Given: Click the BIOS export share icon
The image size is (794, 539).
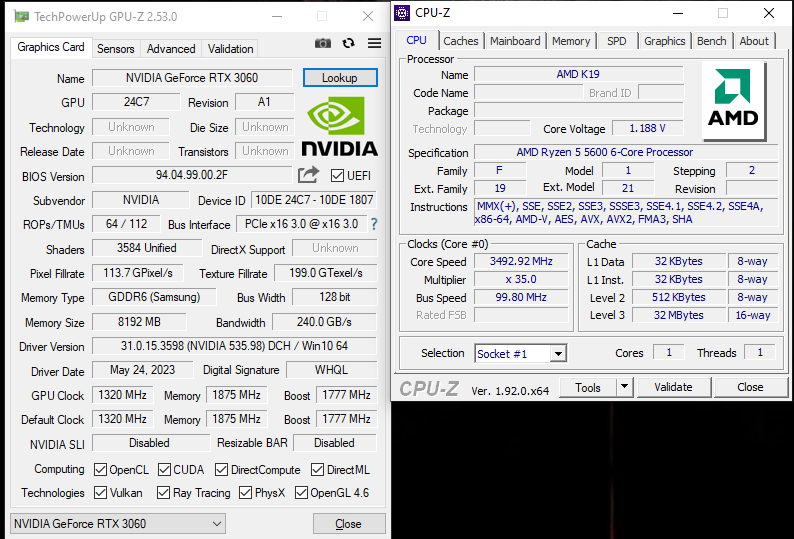Looking at the screenshot, I should (308, 175).
